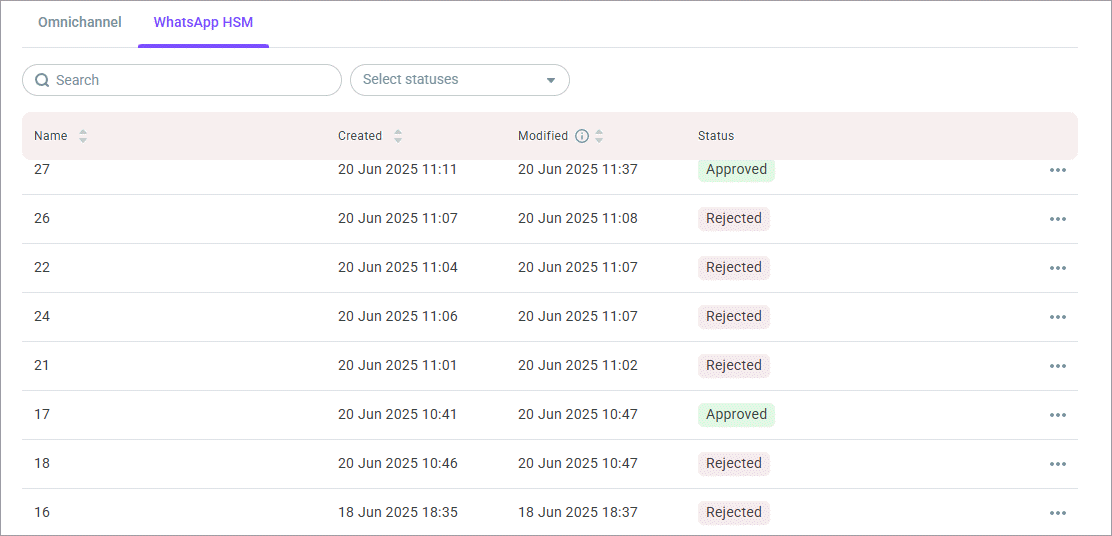Click the Approved badge for template 17
The height and width of the screenshot is (536, 1112).
[736, 415]
